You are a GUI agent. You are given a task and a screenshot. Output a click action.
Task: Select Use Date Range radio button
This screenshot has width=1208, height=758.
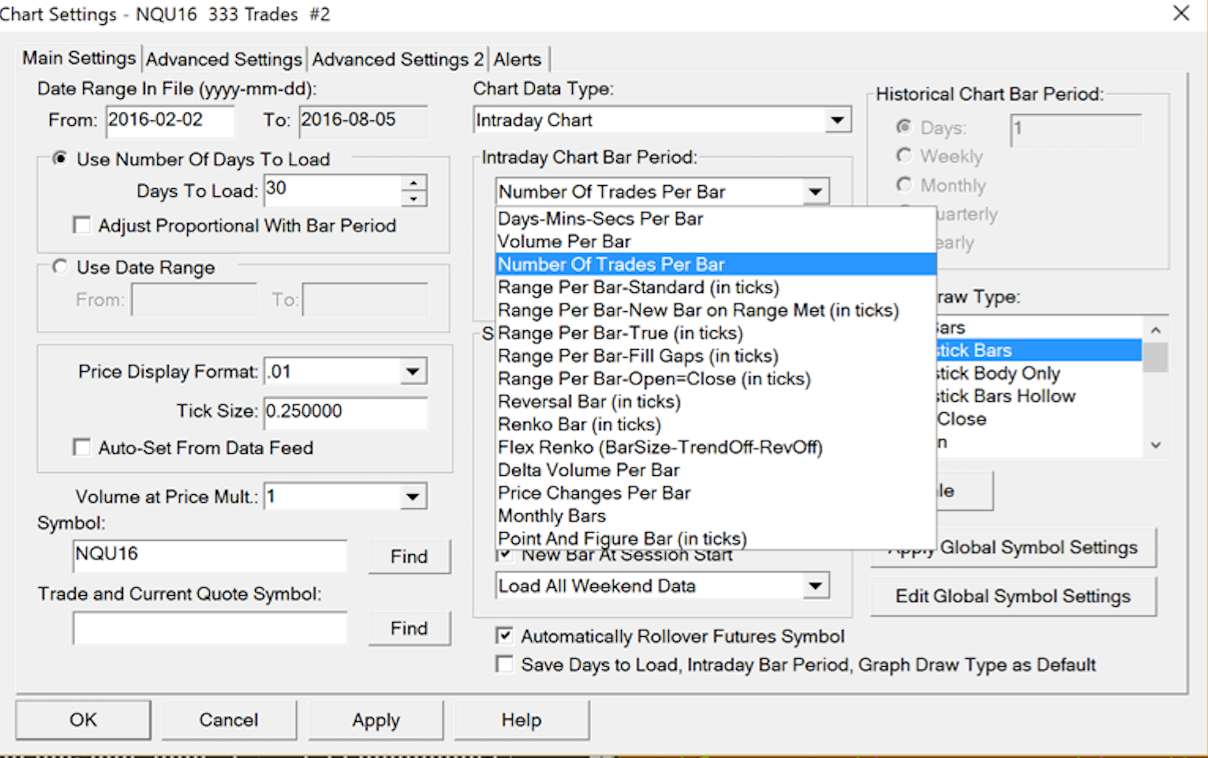click(61, 268)
